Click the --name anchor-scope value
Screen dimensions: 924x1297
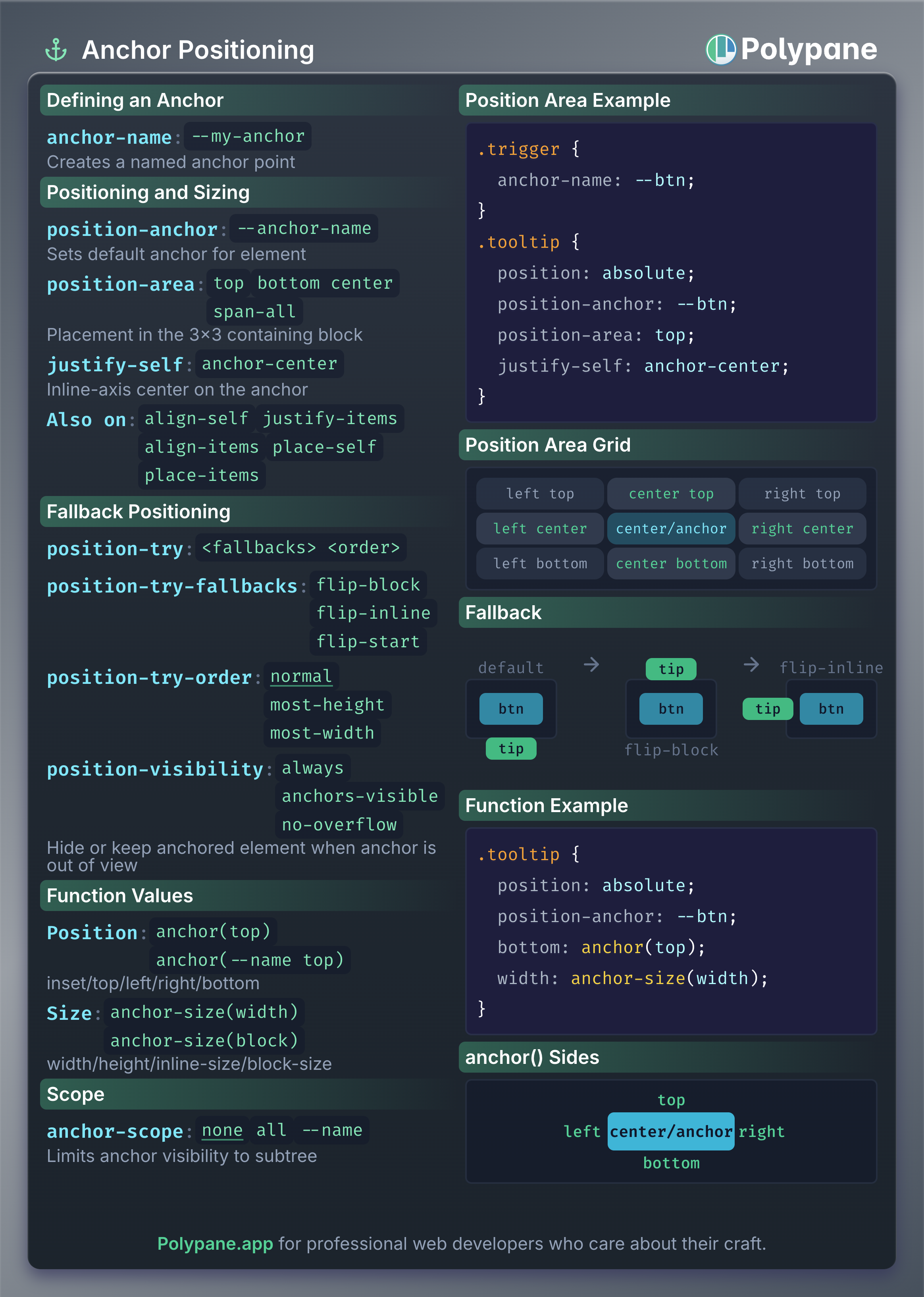tap(332, 1130)
